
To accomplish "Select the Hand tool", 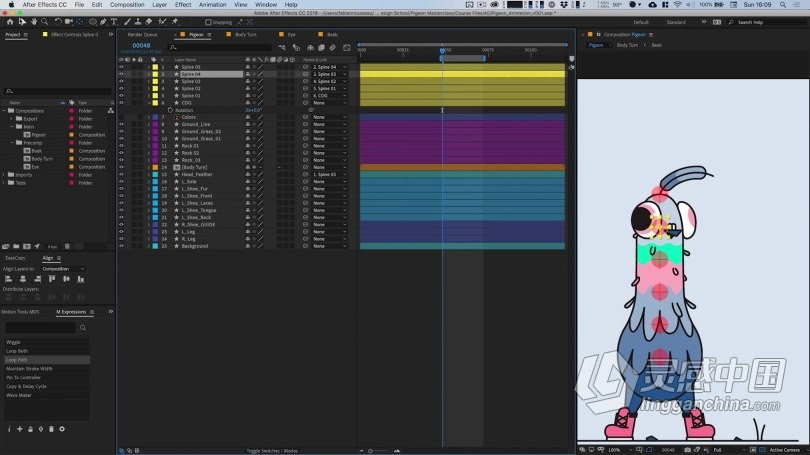I will pyautogui.click(x=34, y=22).
